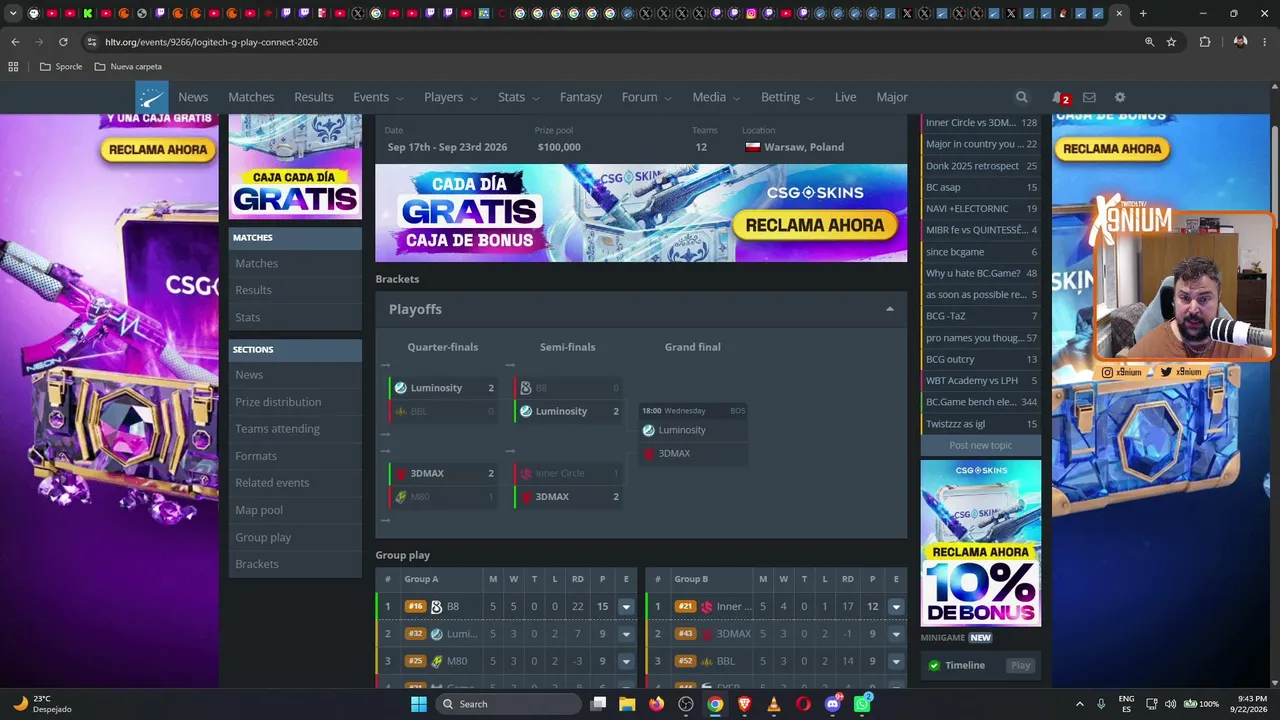
Task: Open File Explorer from the taskbar
Action: (626, 704)
